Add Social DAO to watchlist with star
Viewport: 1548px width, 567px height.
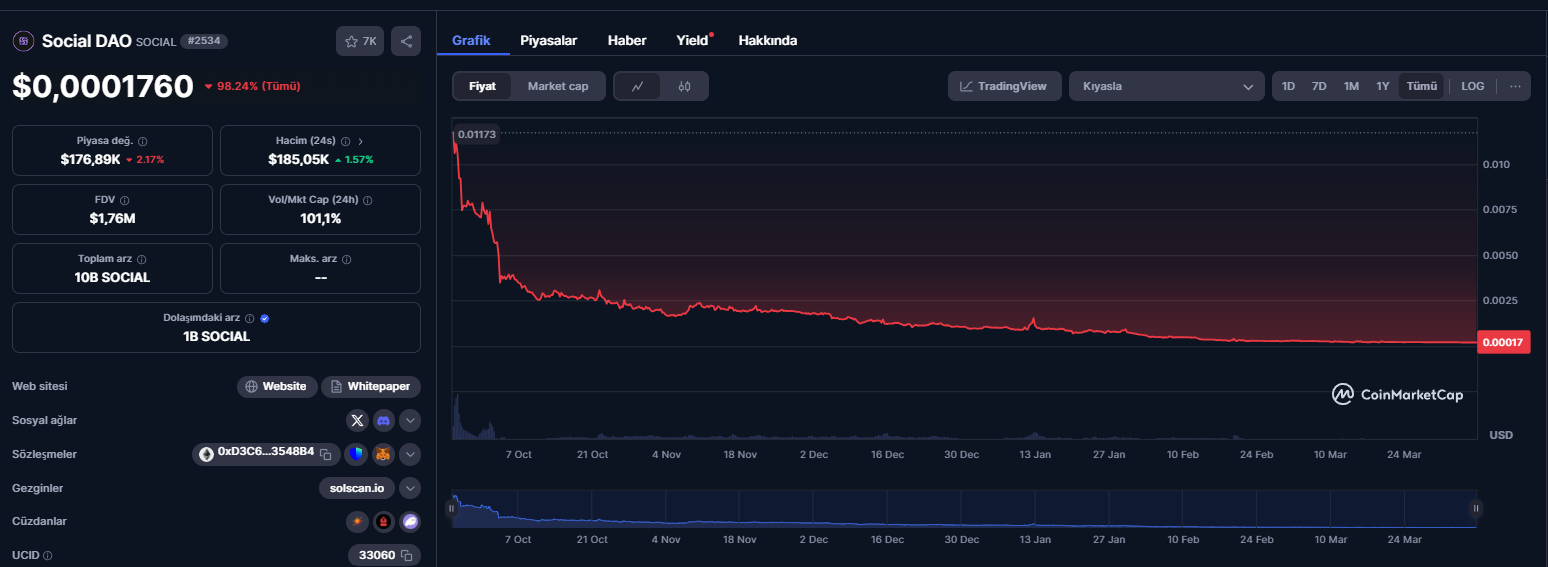pyautogui.click(x=359, y=41)
